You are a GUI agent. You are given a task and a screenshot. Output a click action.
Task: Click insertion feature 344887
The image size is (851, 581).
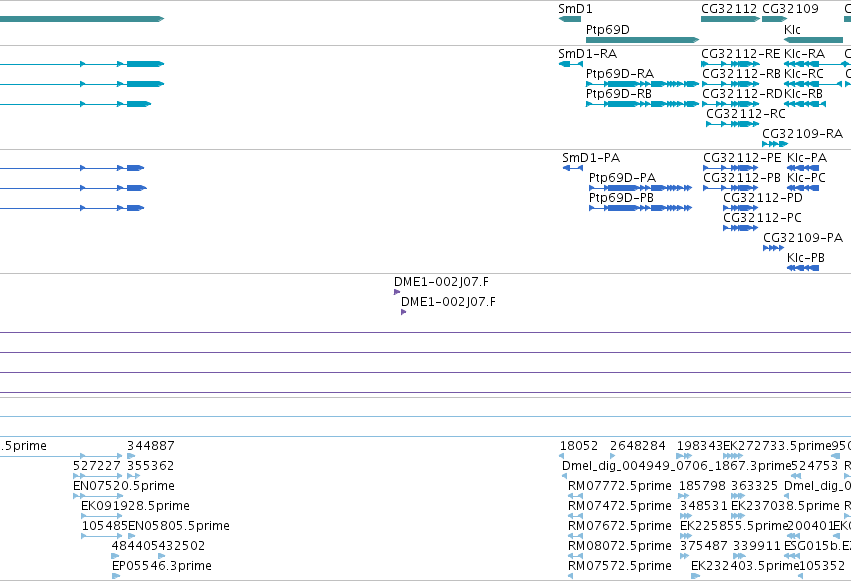point(131,456)
